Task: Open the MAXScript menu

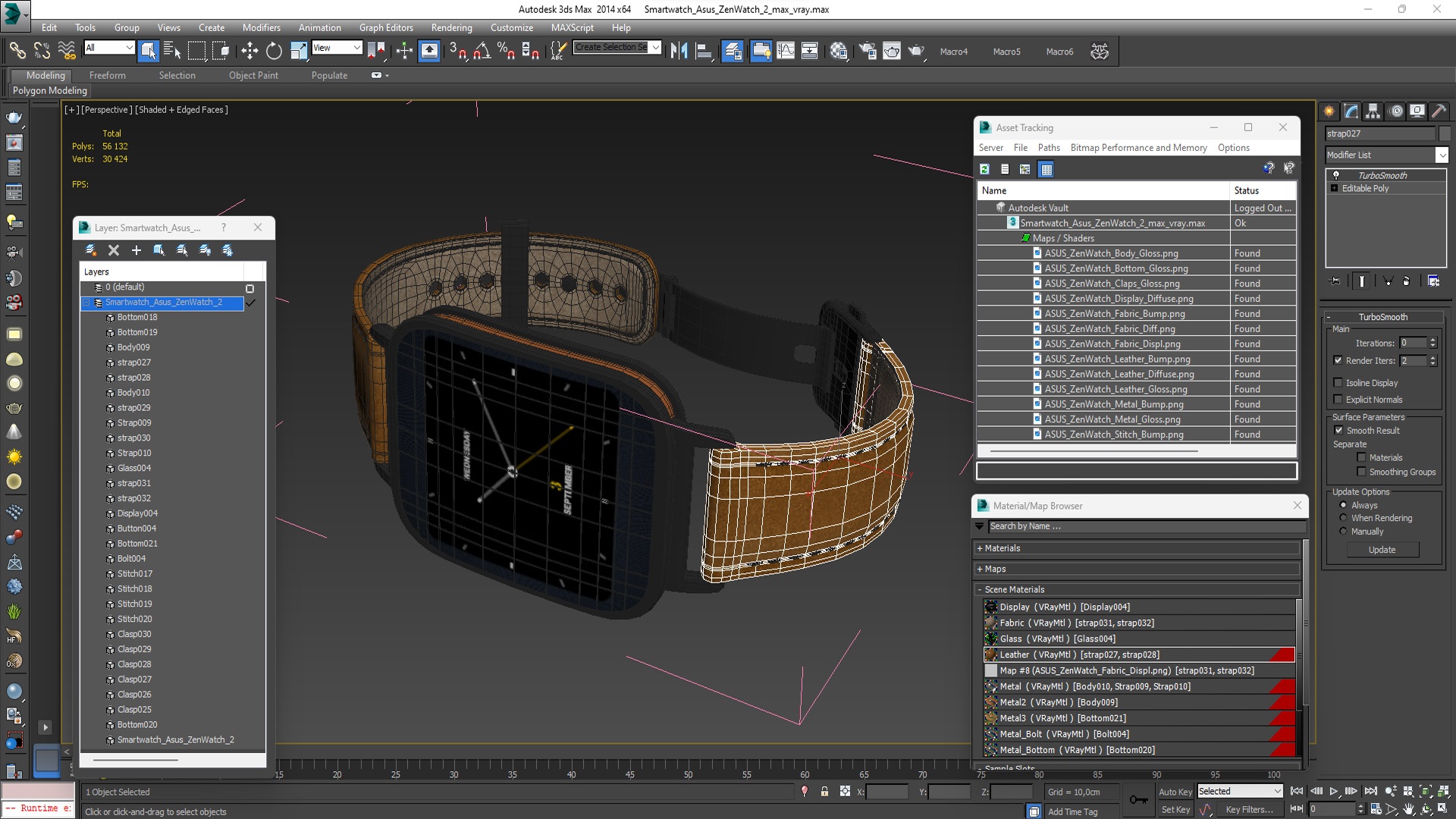Action: (572, 27)
